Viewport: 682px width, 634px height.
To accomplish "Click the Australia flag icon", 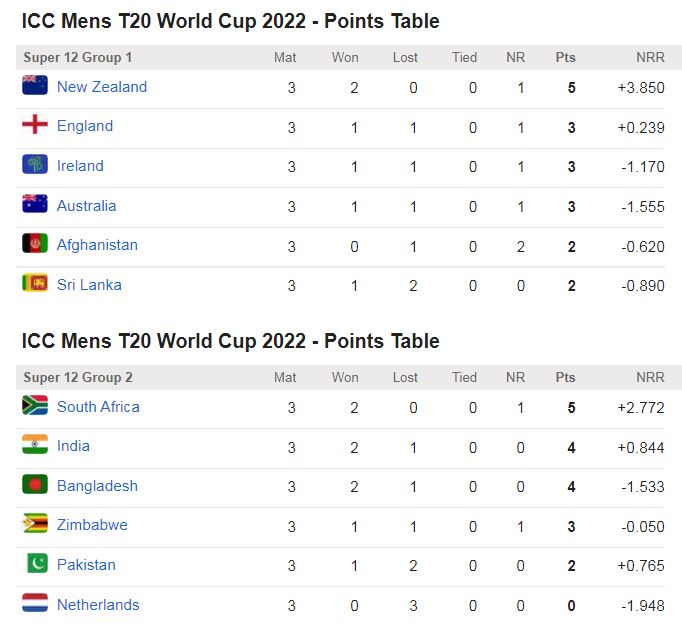I will tap(35, 205).
